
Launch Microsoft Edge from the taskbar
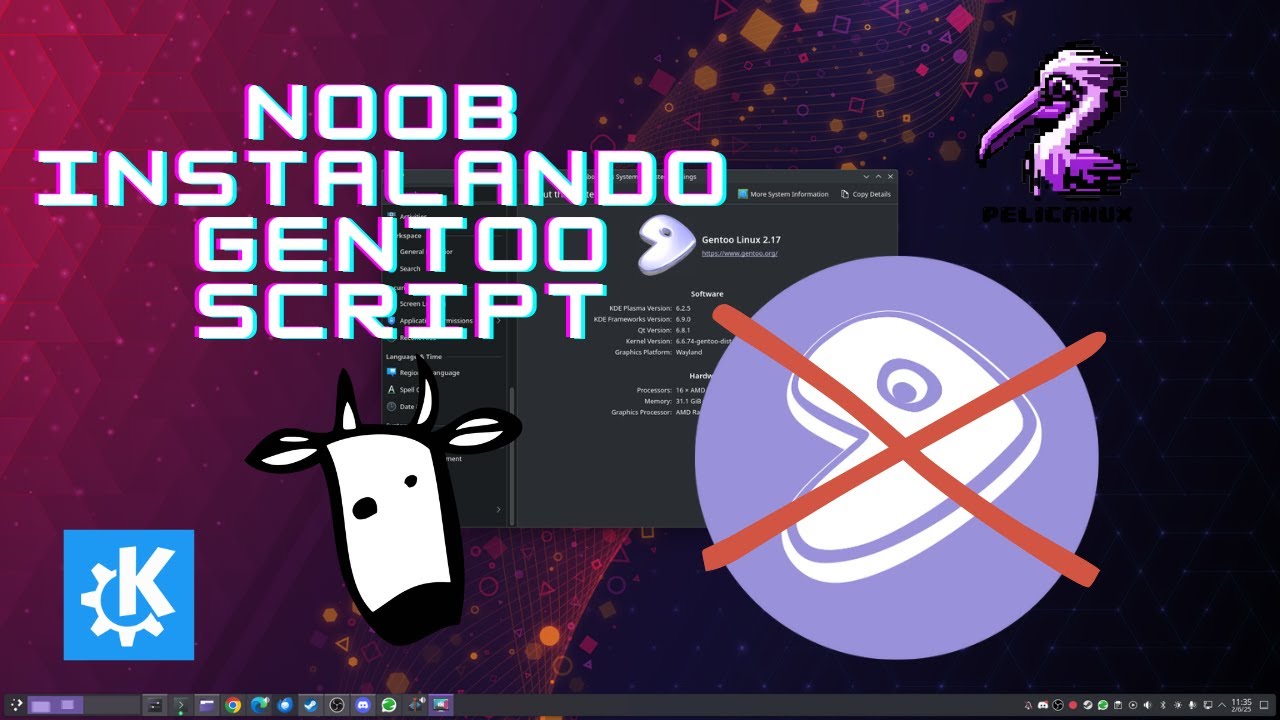tap(259, 705)
